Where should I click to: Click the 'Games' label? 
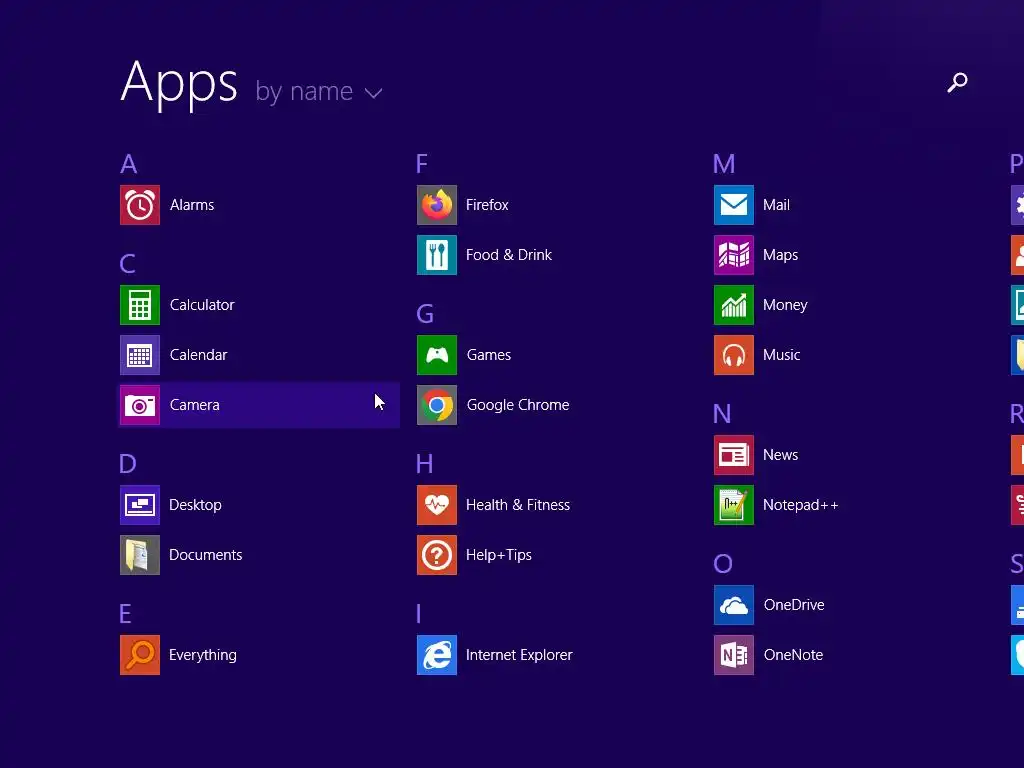point(489,355)
